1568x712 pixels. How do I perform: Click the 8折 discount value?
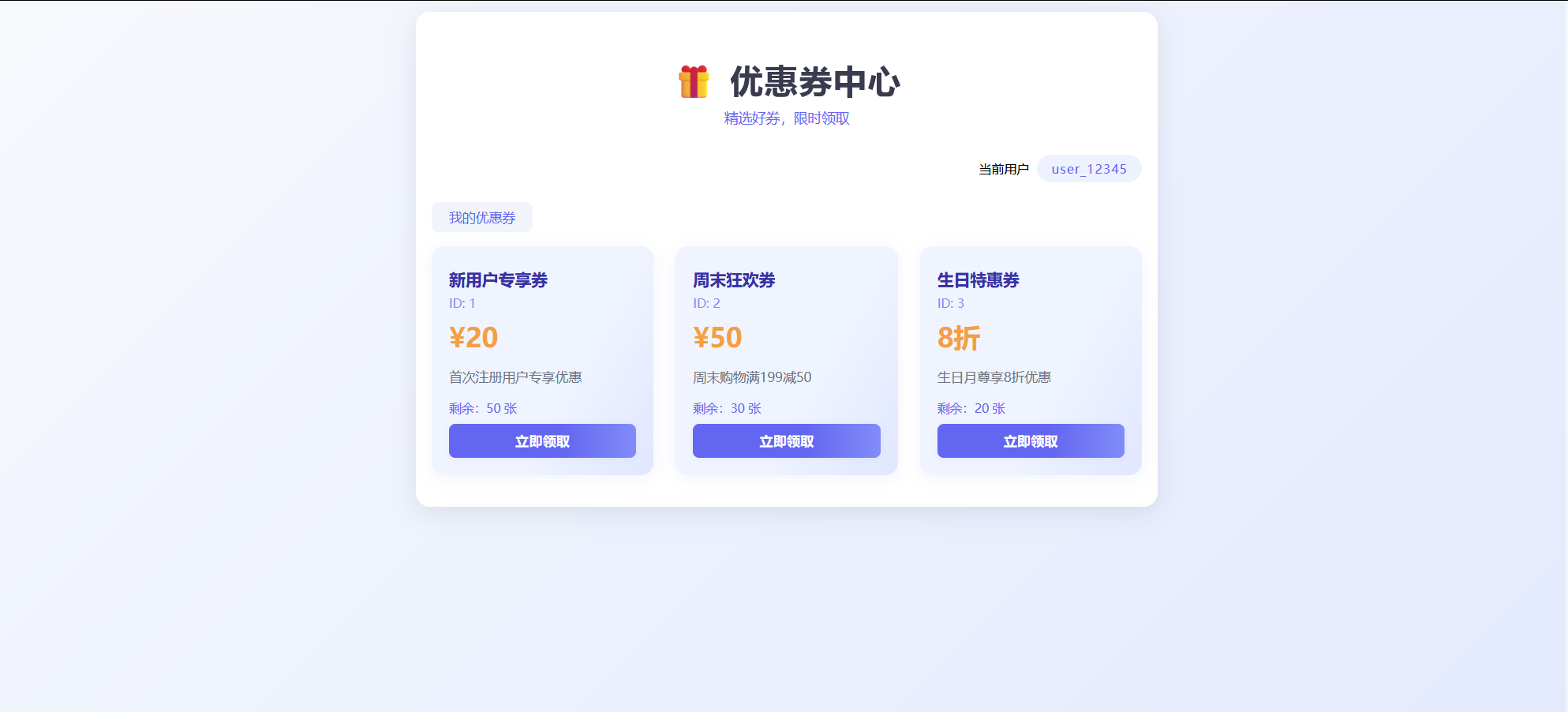(x=959, y=338)
